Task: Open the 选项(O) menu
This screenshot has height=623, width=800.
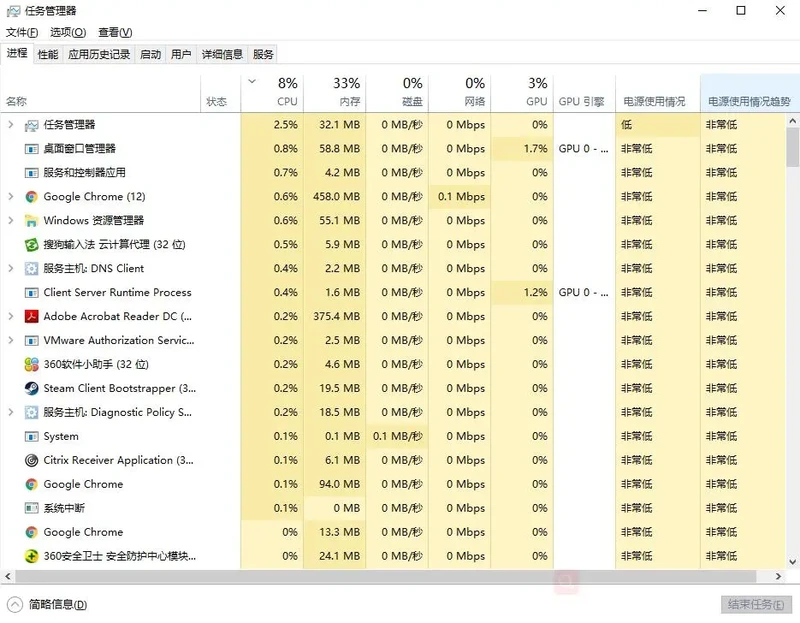Action: (68, 33)
